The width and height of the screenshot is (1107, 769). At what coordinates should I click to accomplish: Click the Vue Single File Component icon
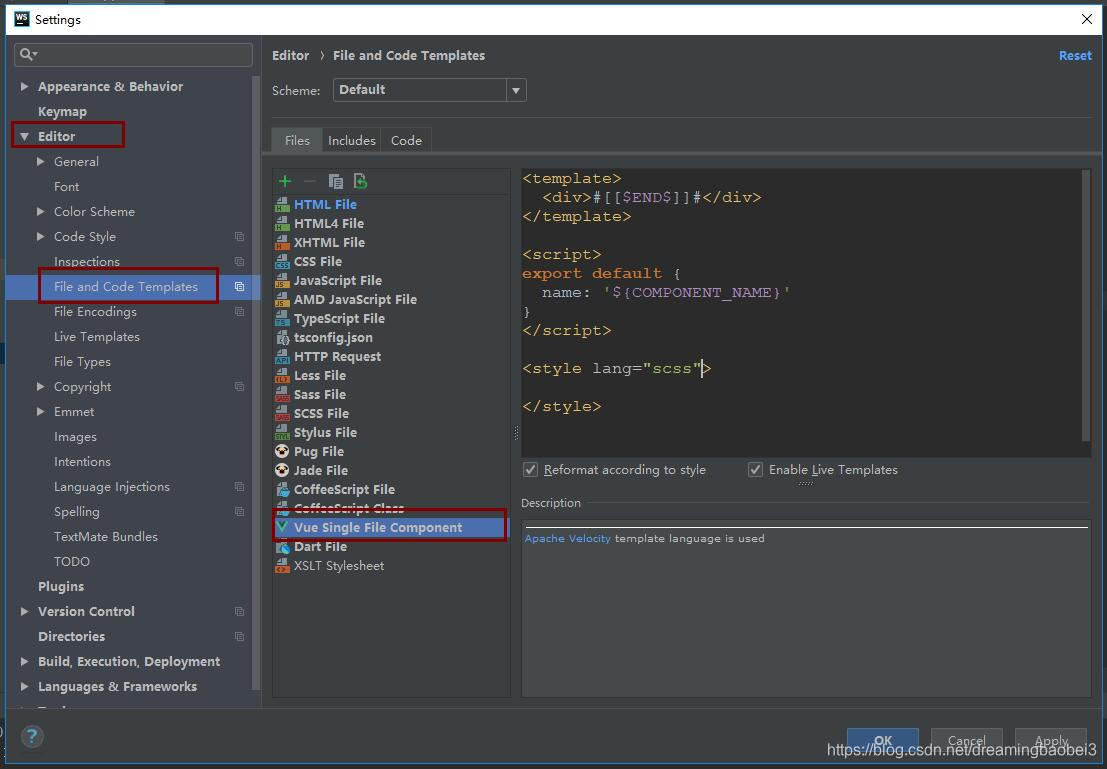(282, 528)
